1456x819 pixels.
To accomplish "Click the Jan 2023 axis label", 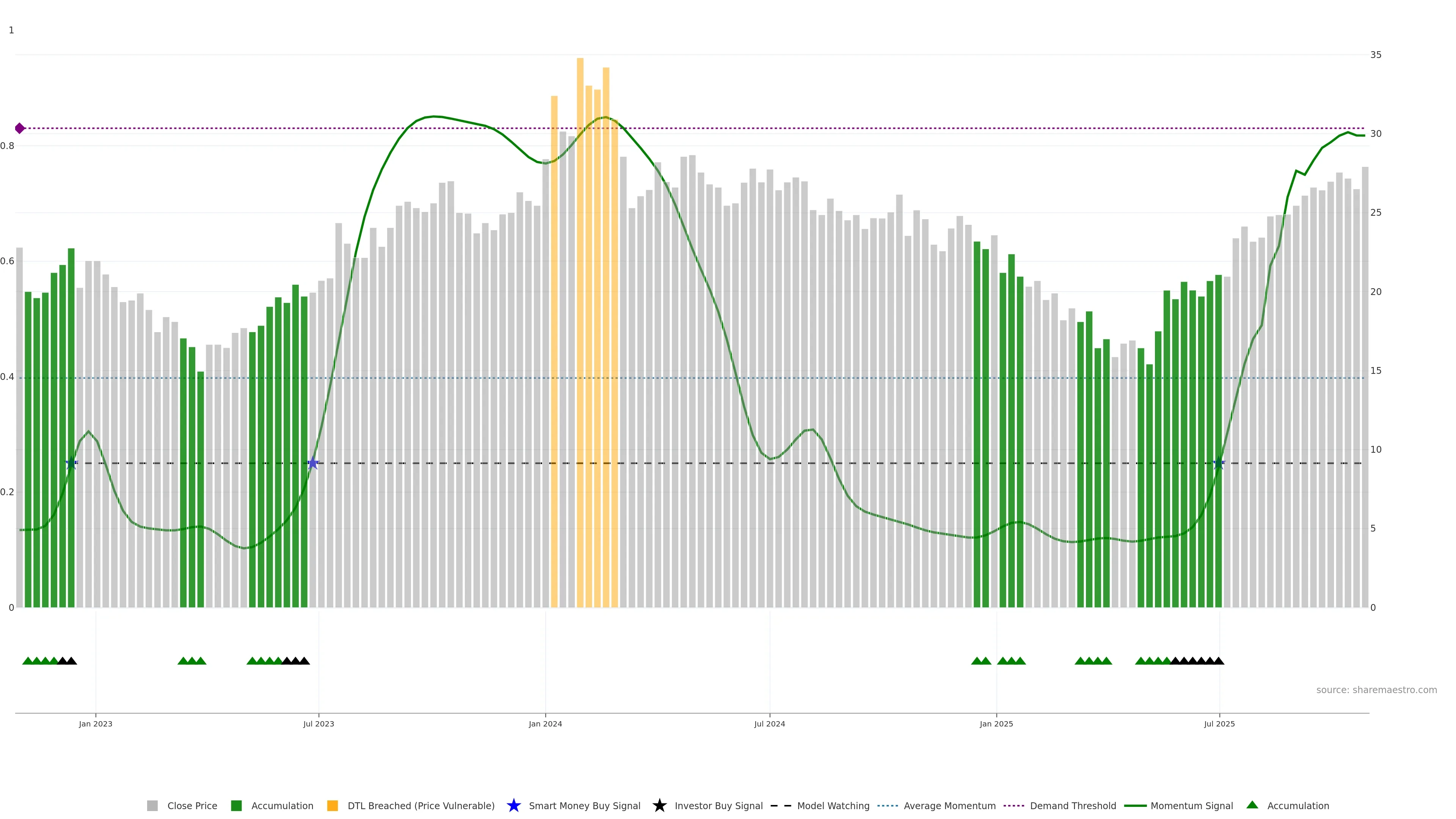I will [x=96, y=723].
